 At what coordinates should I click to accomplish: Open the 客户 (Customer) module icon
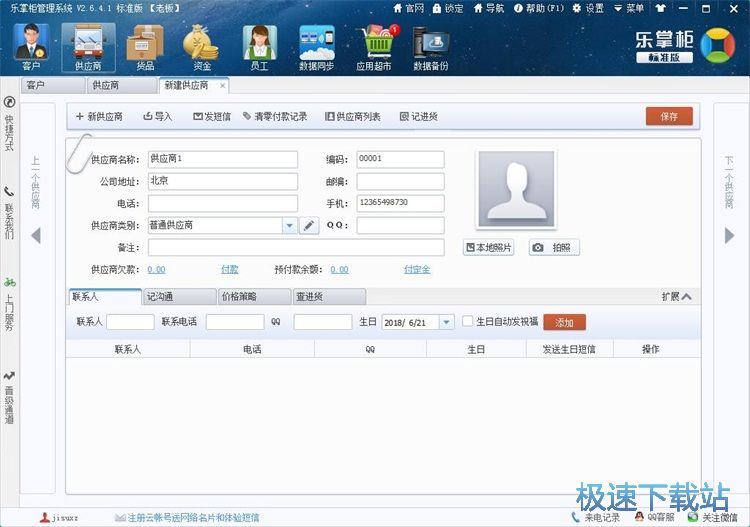click(x=32, y=47)
